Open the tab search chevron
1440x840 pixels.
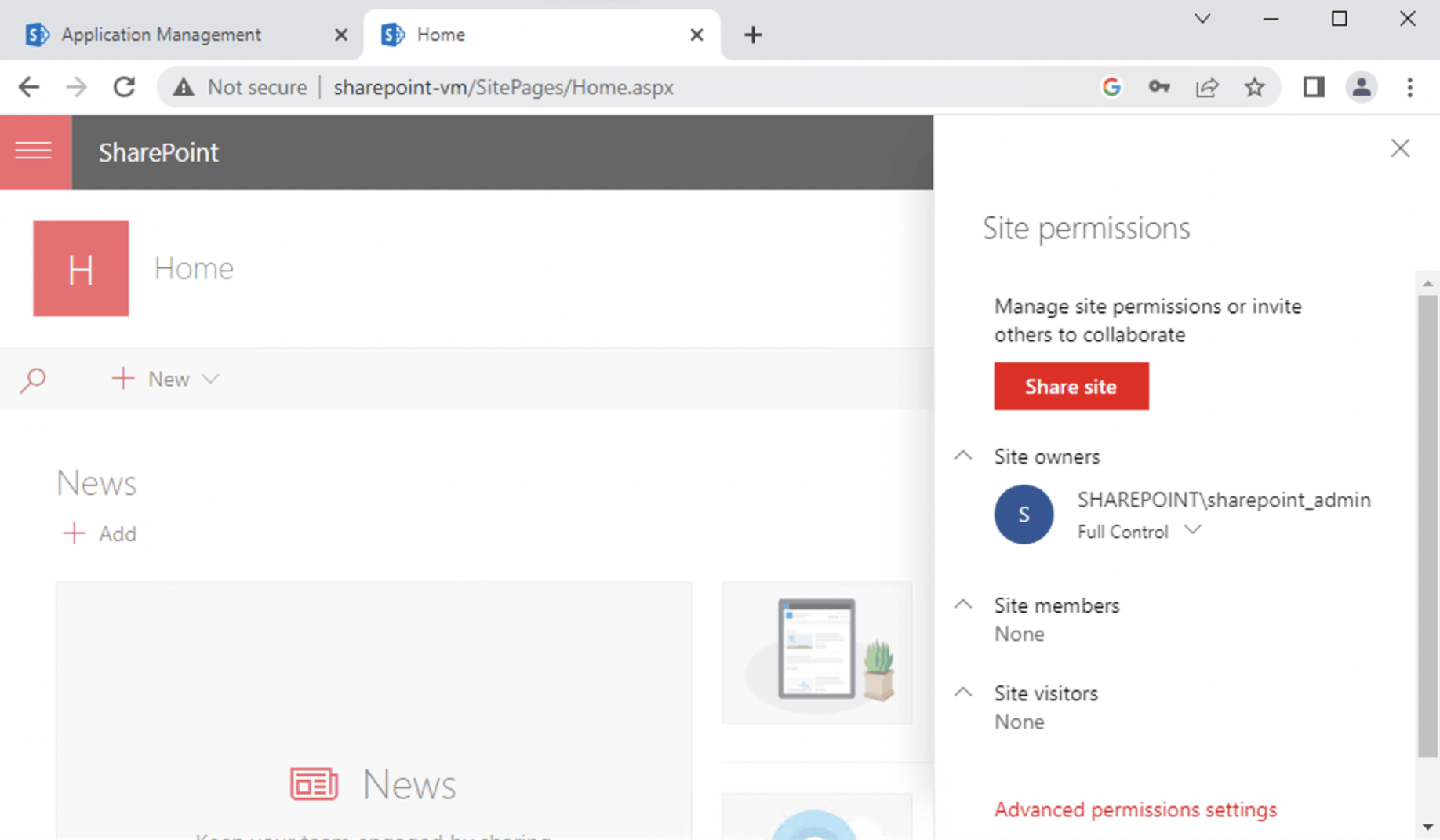pyautogui.click(x=1202, y=19)
